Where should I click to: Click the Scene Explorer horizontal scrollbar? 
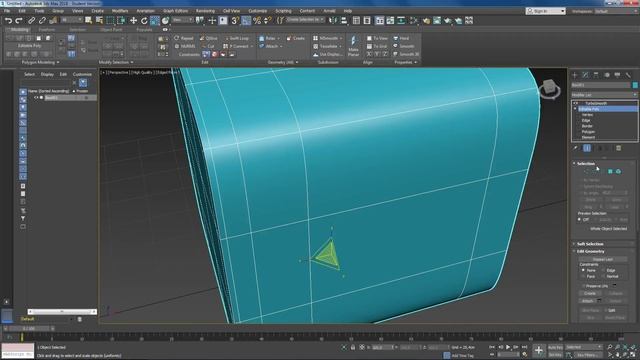point(62,311)
